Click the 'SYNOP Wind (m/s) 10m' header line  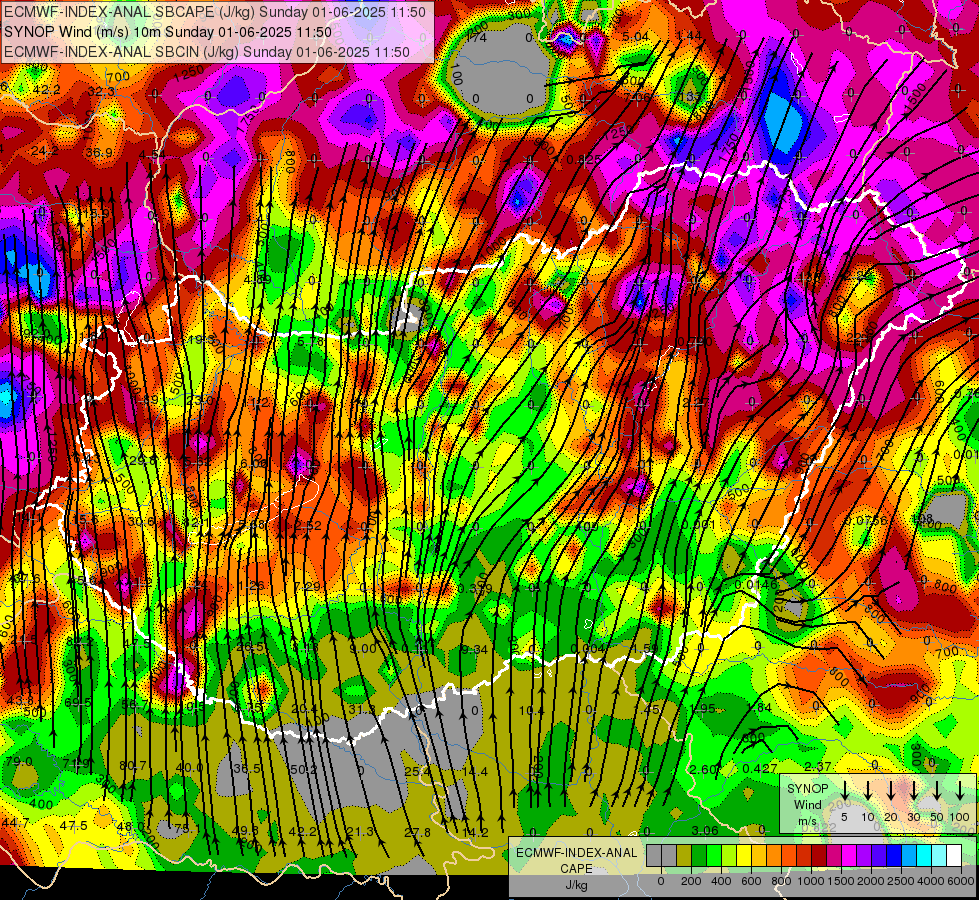tap(167, 32)
